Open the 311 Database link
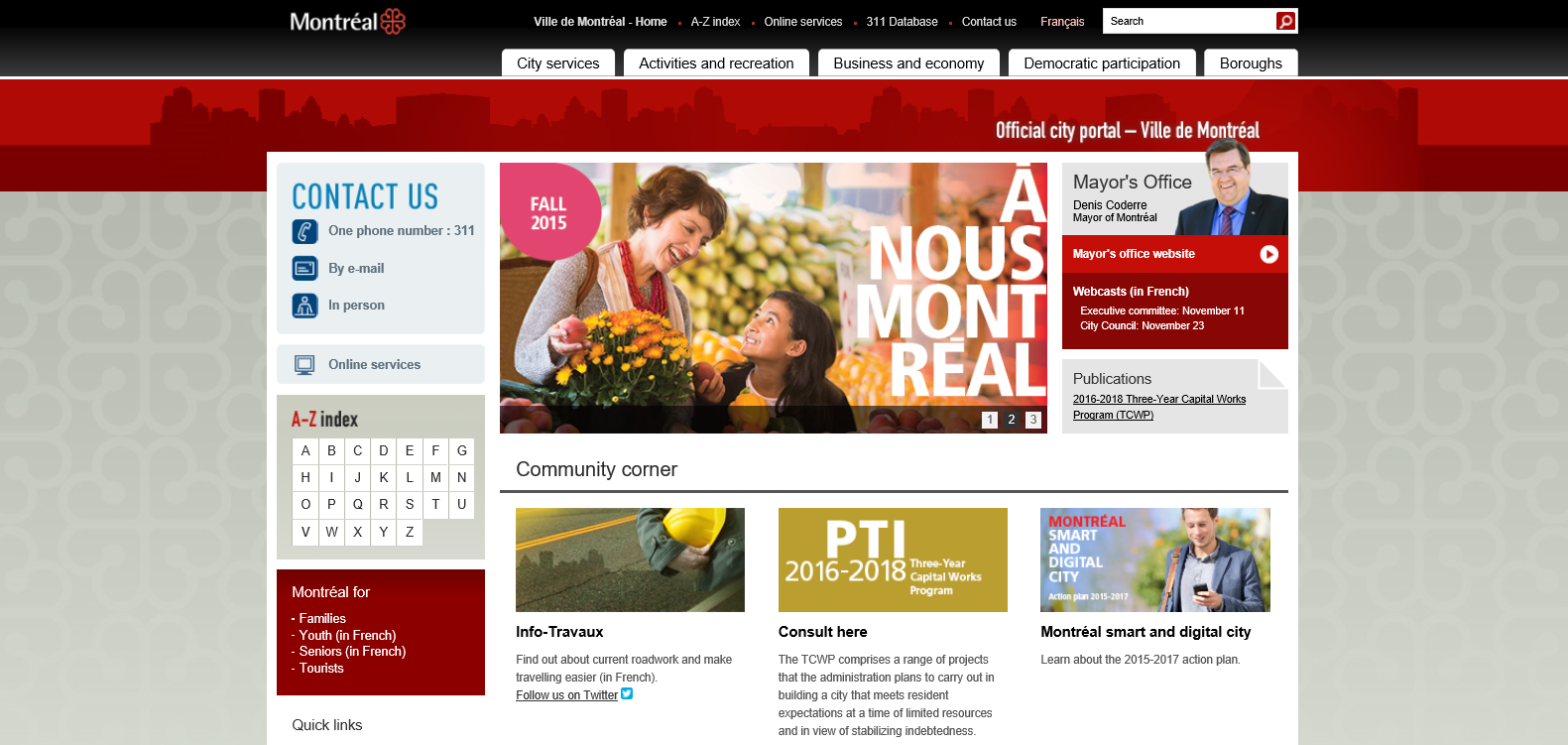Screen dimensions: 1568x745 [x=902, y=22]
